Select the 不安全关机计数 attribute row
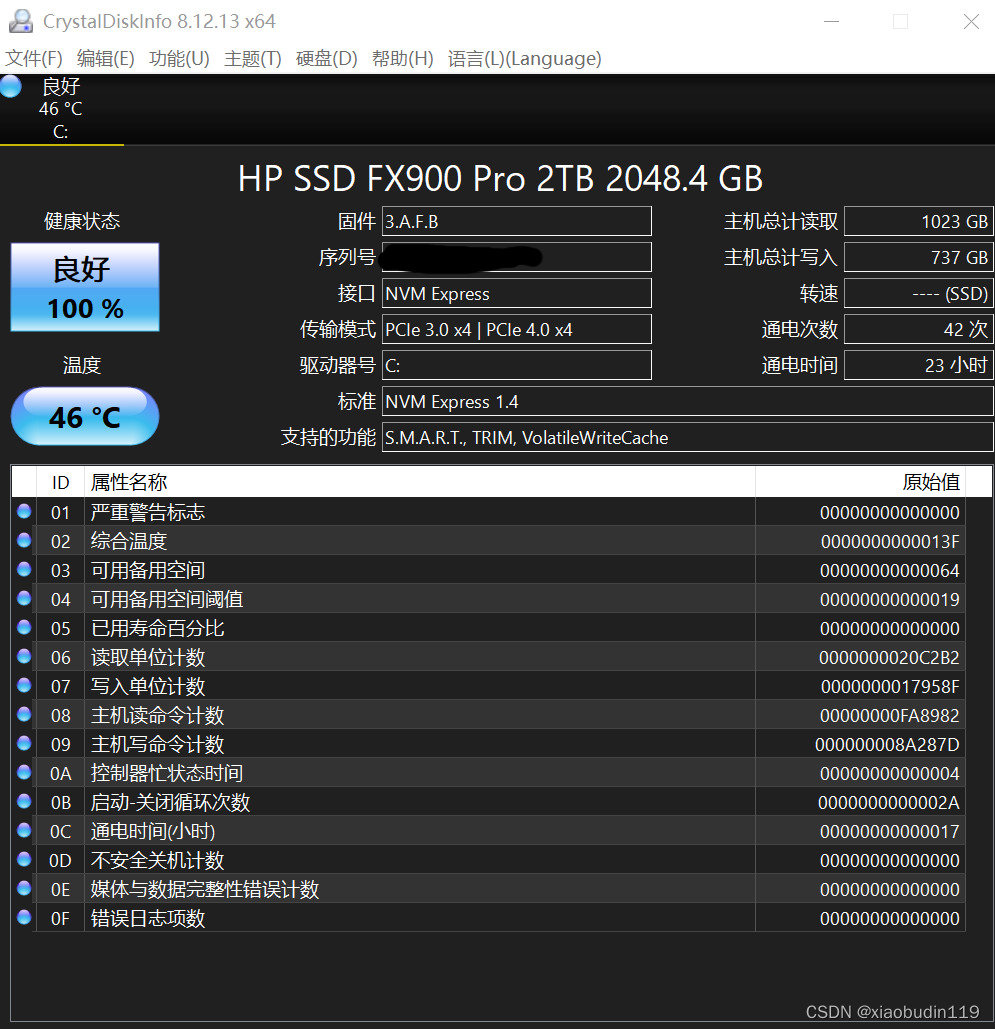Viewport: 995px width, 1029px height. [488, 860]
